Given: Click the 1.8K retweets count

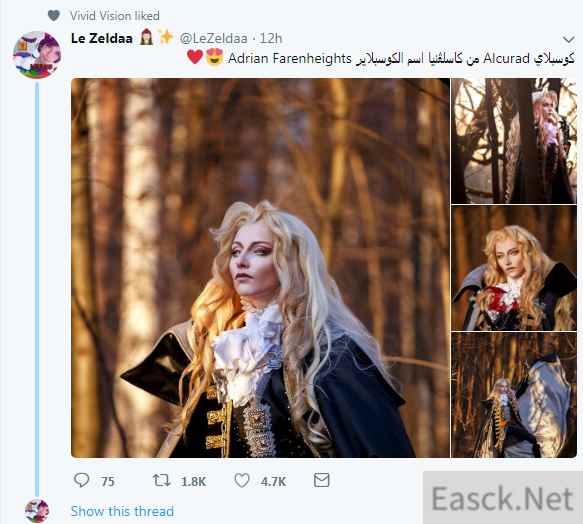Looking at the screenshot, I should click(x=193, y=482).
